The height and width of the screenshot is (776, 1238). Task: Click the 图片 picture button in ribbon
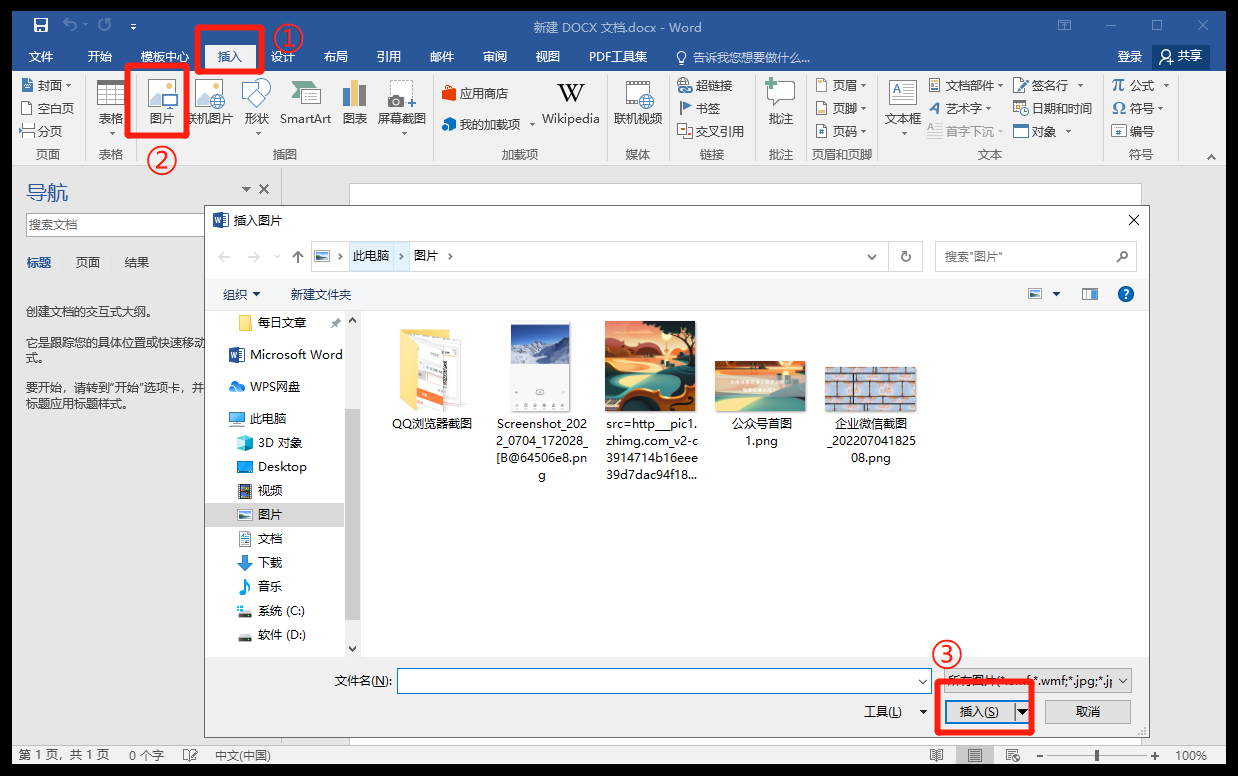point(161,104)
